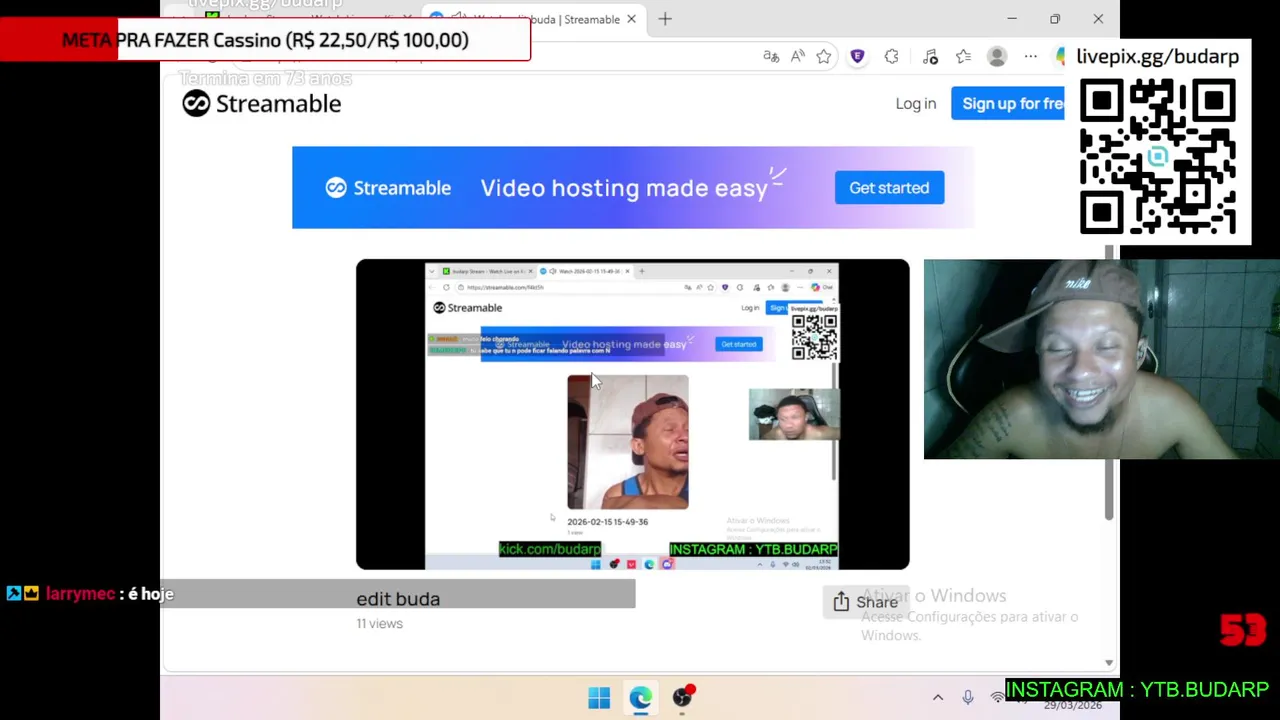This screenshot has width=1280, height=720.
Task: Click the Streamable logo in the header
Action: pyautogui.click(x=262, y=104)
